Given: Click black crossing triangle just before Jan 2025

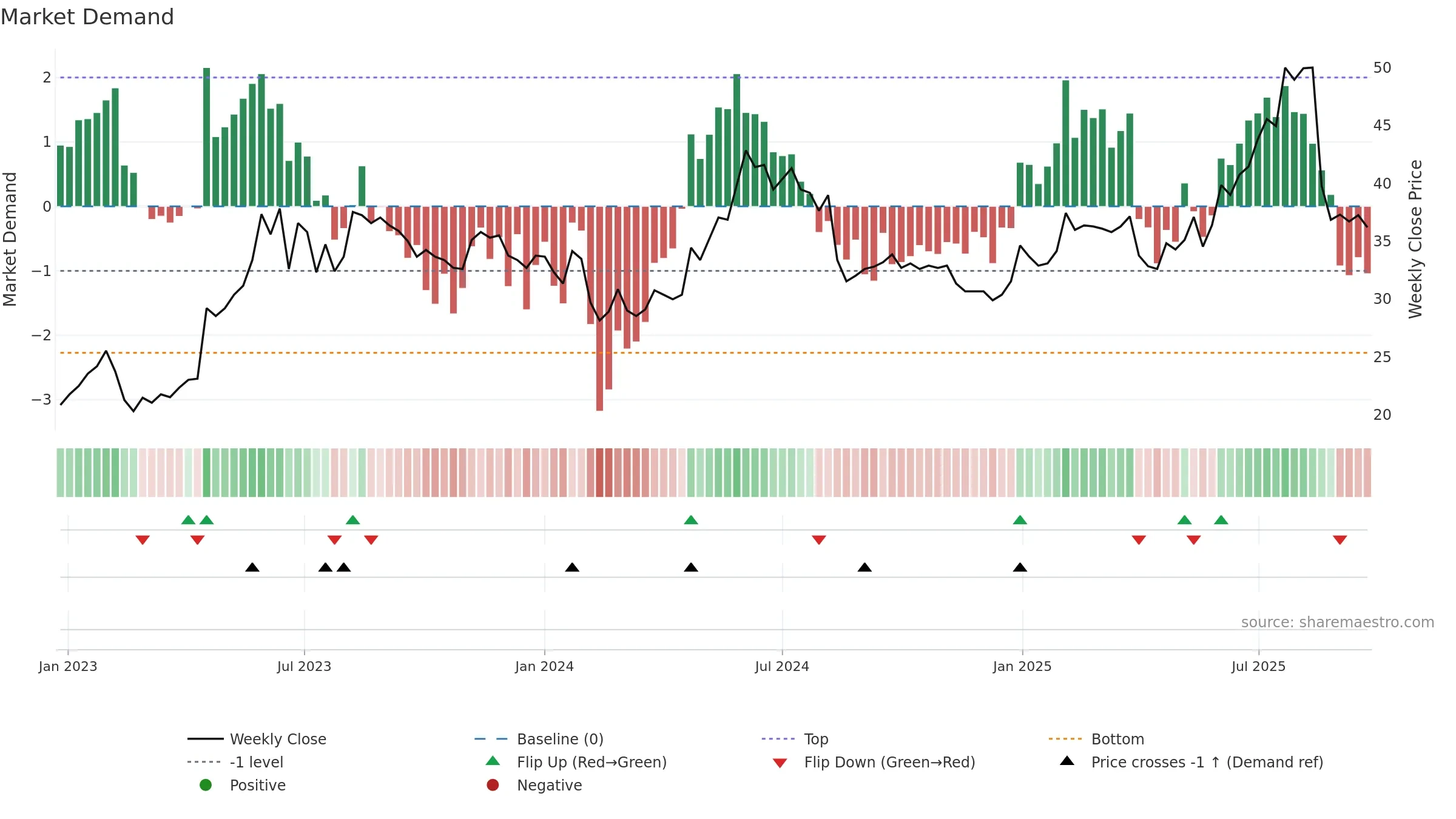Looking at the screenshot, I should coord(1020,567).
